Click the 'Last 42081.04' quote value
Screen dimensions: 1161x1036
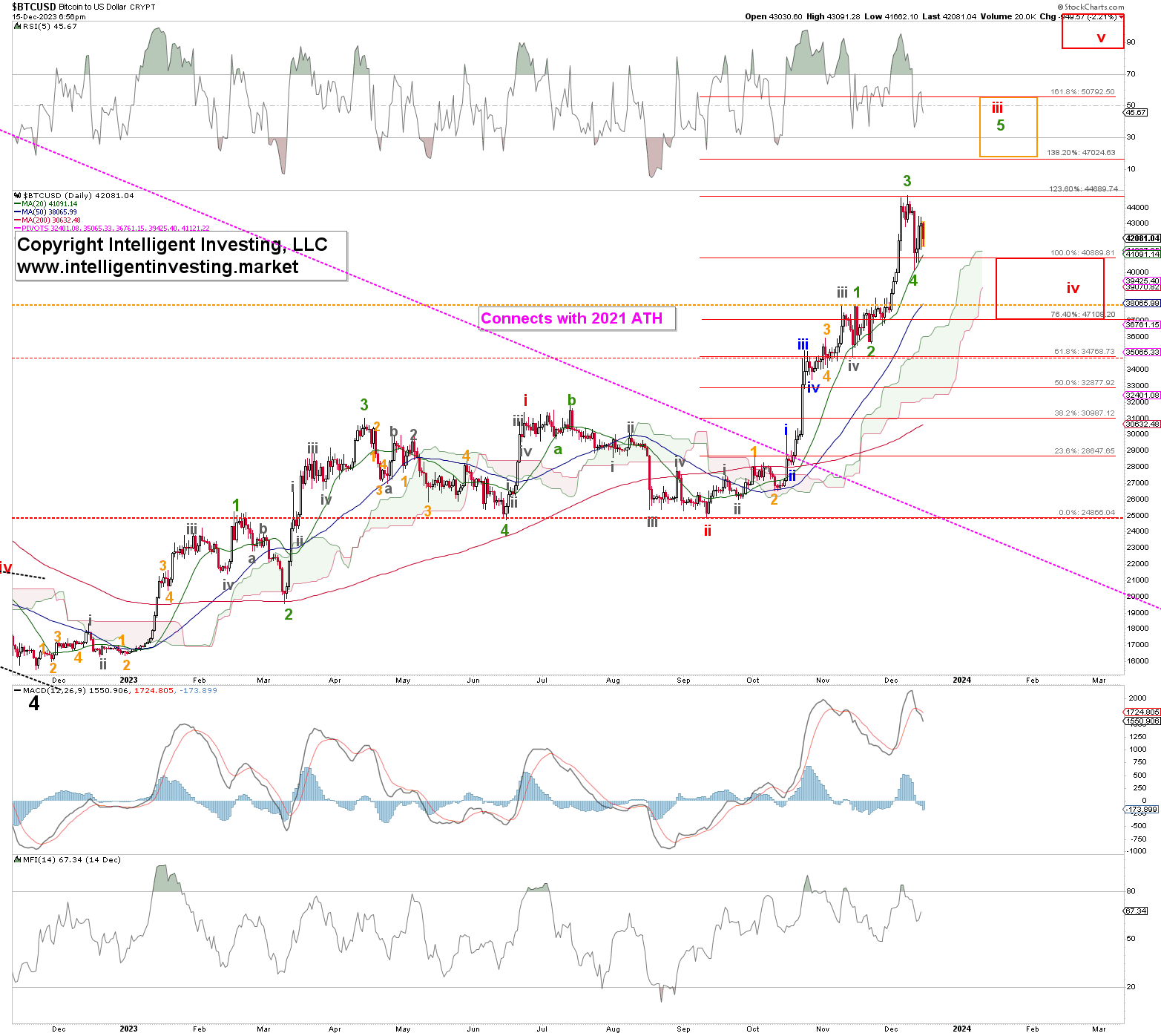click(x=950, y=16)
